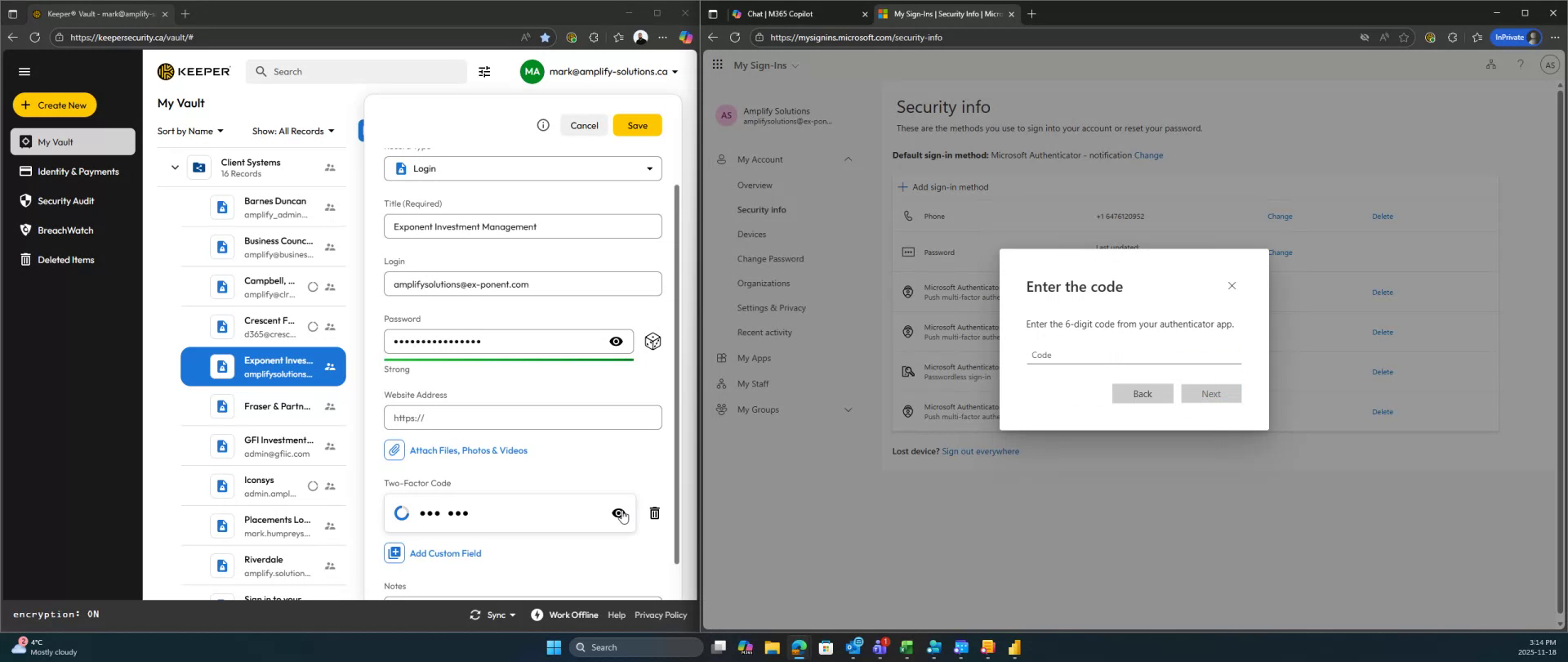
Task: Favorite the Keeper page with star icon
Action: click(x=545, y=37)
